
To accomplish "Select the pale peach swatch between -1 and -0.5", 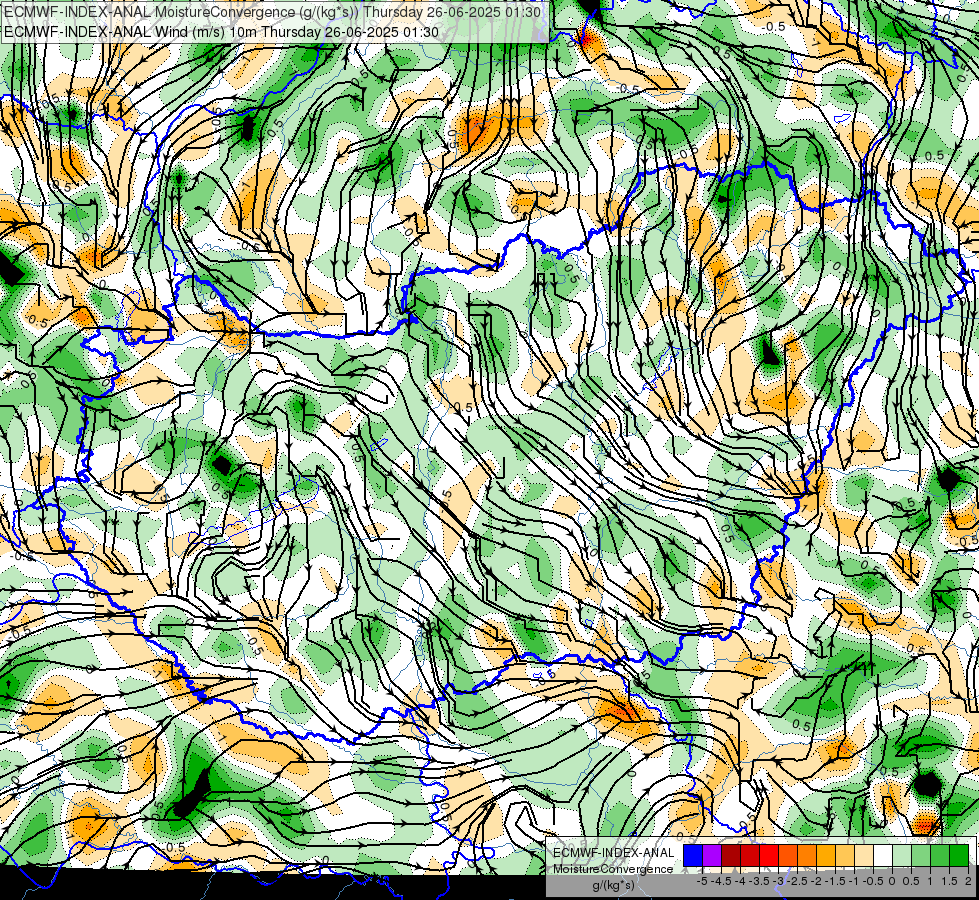I will click(x=864, y=855).
